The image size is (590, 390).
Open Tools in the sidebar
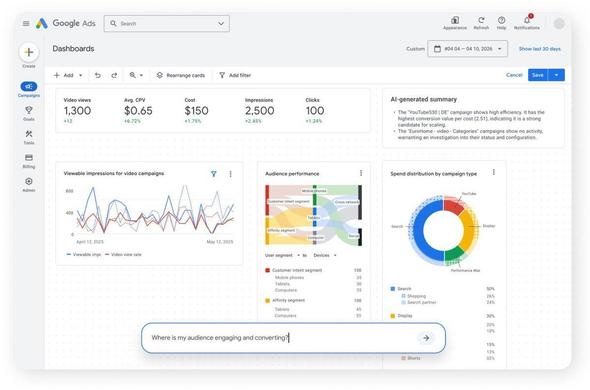click(x=29, y=137)
